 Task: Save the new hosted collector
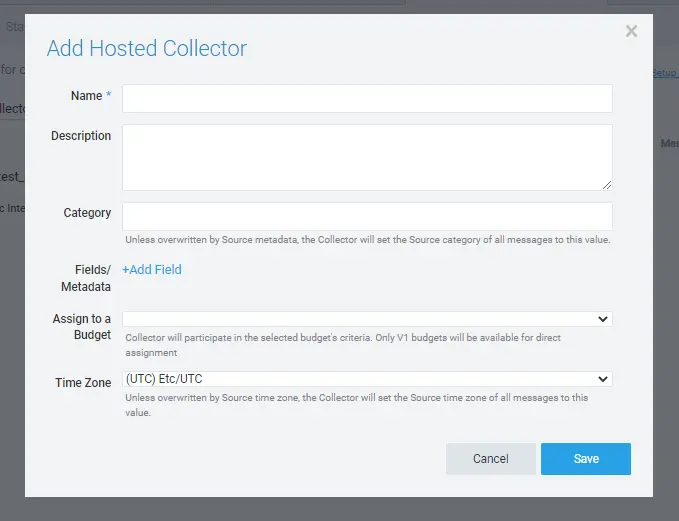(x=586, y=458)
